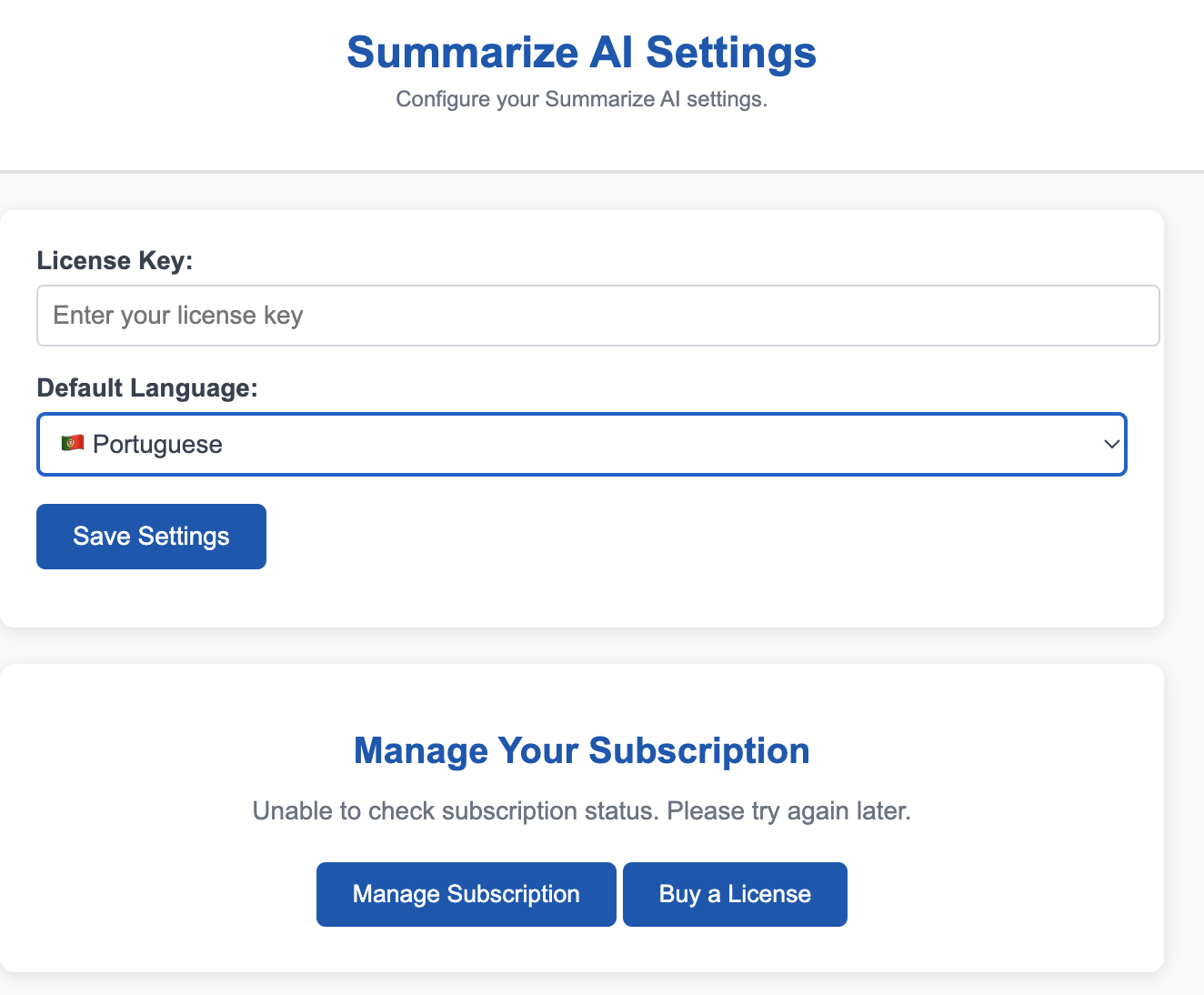Click the "License Key:" label

pyautogui.click(x=115, y=261)
